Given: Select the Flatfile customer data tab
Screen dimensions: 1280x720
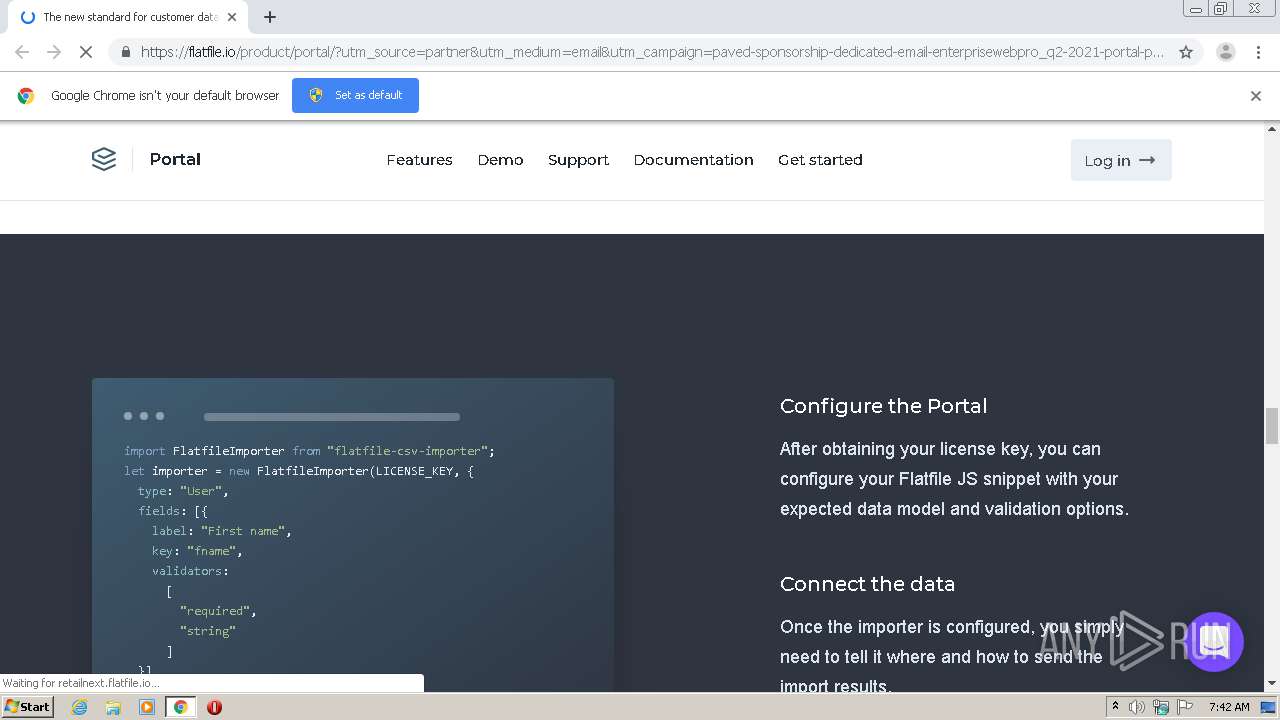Looking at the screenshot, I should pos(127,17).
